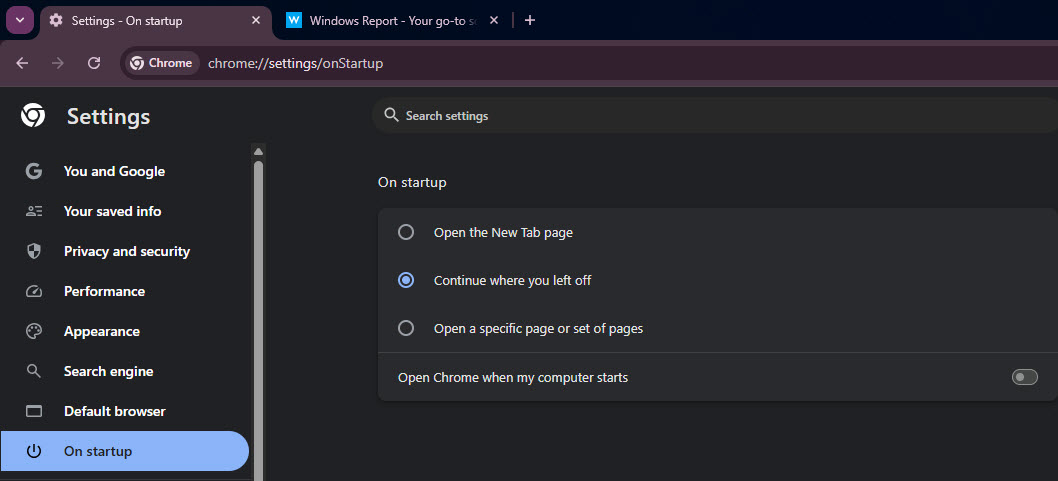This screenshot has width=1058, height=481.
Task: Click the Your saved info icon
Action: point(34,211)
